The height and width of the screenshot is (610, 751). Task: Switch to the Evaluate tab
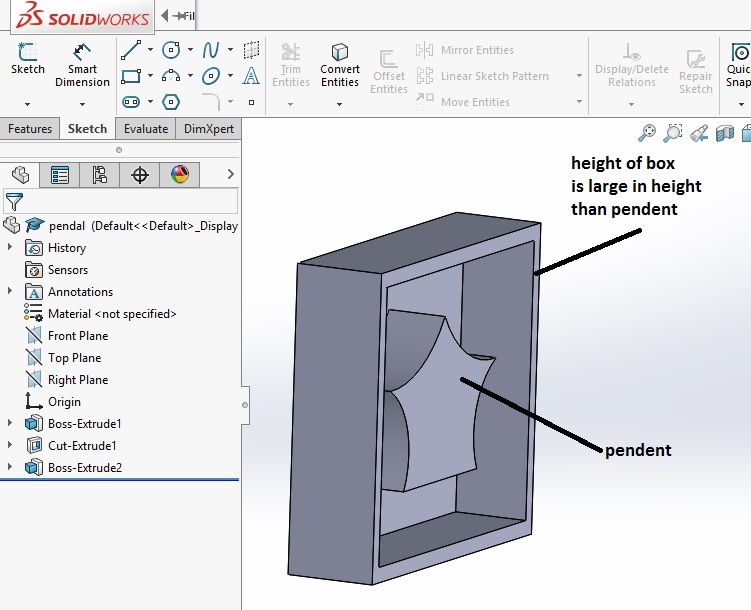click(146, 129)
